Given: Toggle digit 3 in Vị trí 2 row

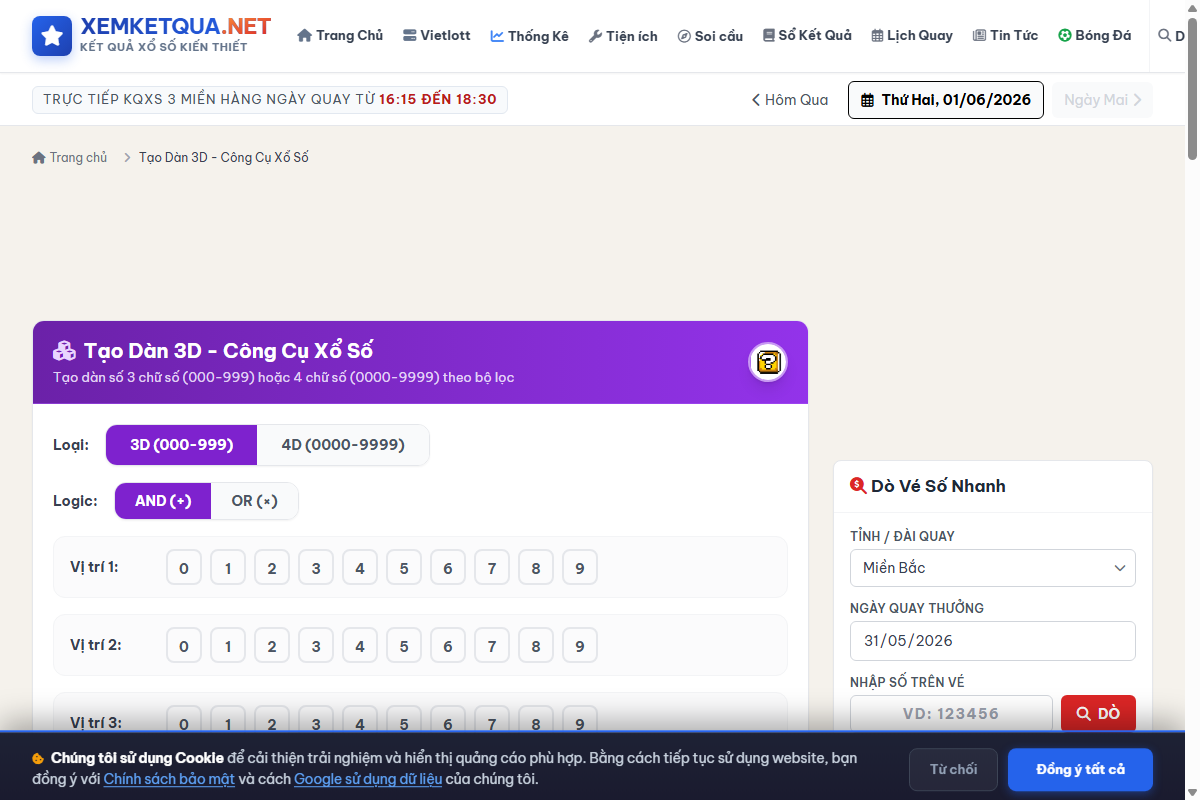Looking at the screenshot, I should coord(316,646).
